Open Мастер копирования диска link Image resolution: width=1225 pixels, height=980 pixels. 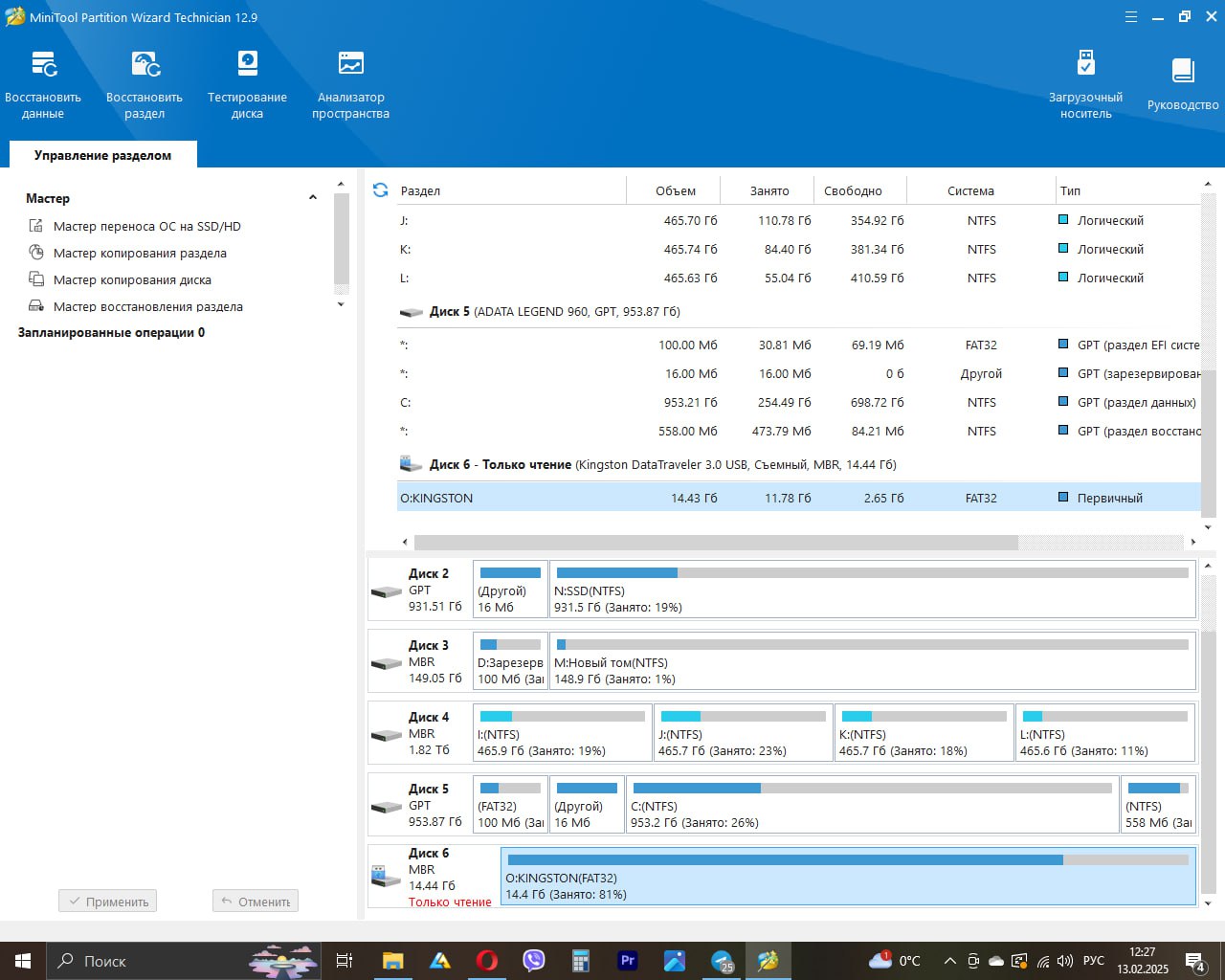click(x=132, y=279)
